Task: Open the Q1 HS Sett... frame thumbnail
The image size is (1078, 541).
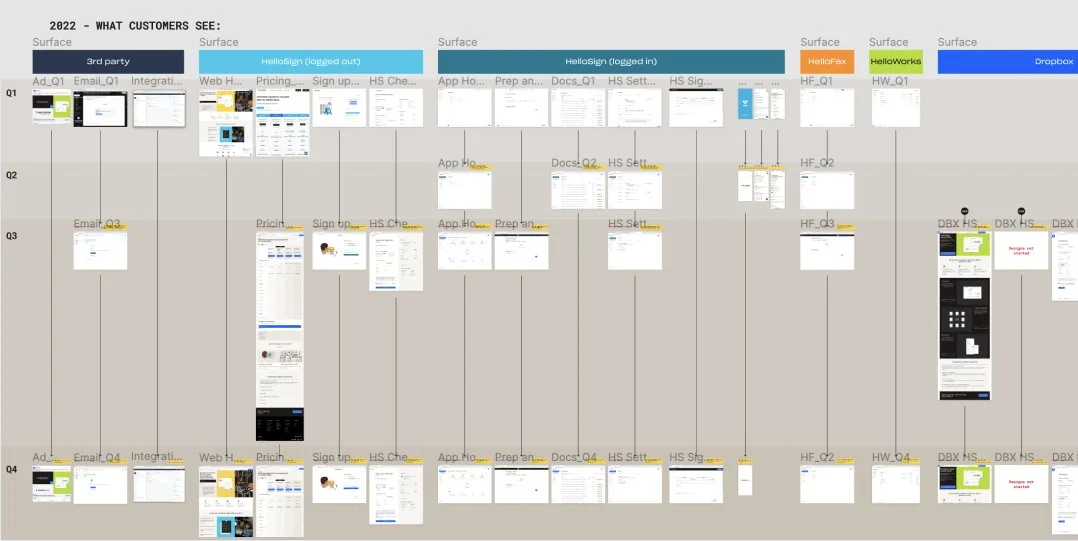Action: click(x=635, y=108)
